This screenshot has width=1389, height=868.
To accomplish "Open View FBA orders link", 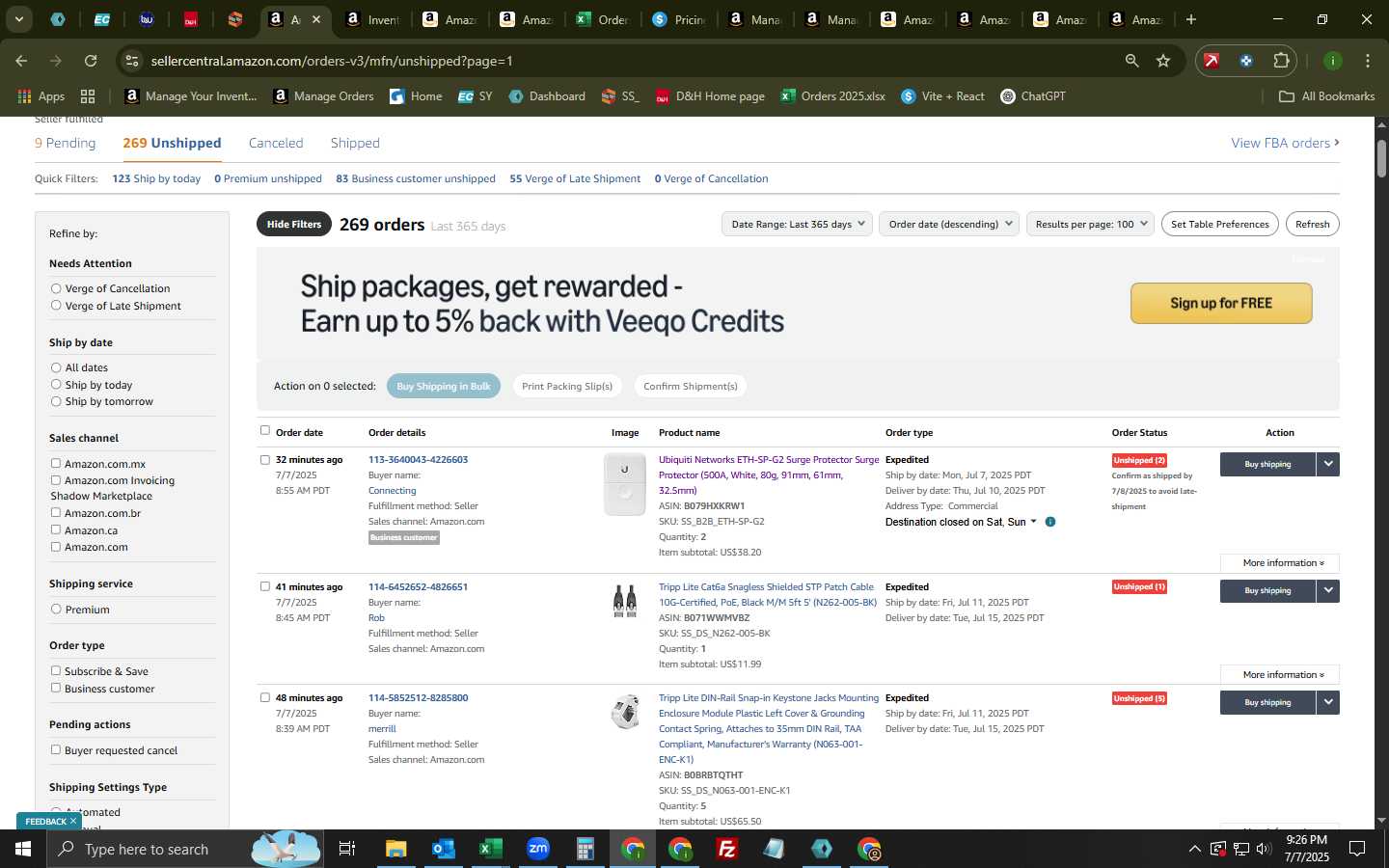I will coord(1285,143).
